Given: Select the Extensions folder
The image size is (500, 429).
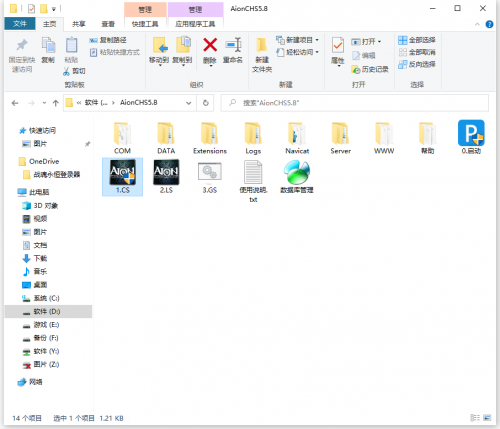Looking at the screenshot, I should 210,138.
